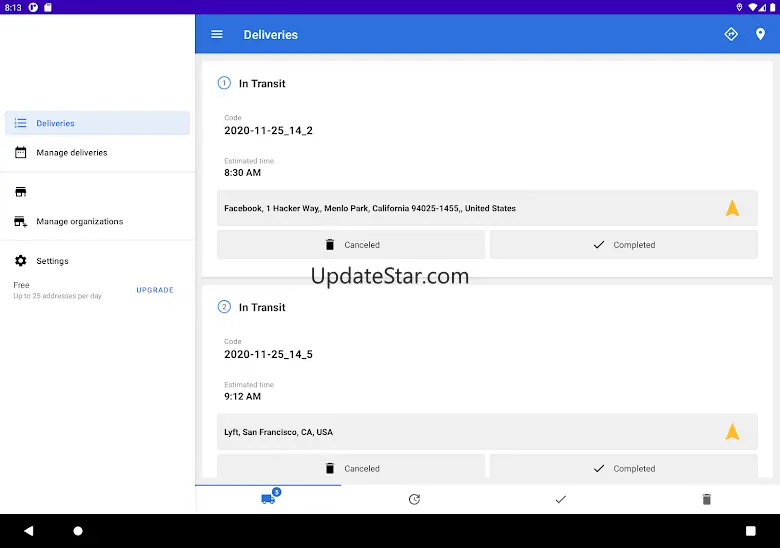
Task: Tap the number 2 circle badge
Action: pos(224,307)
